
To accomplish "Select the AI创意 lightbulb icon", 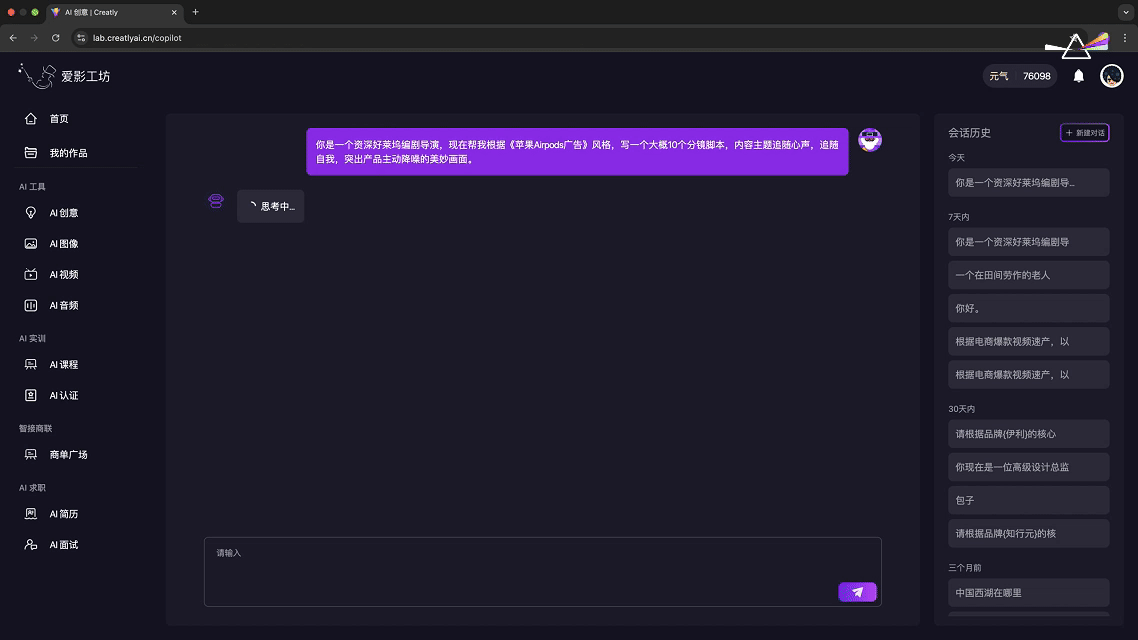I will (x=30, y=213).
